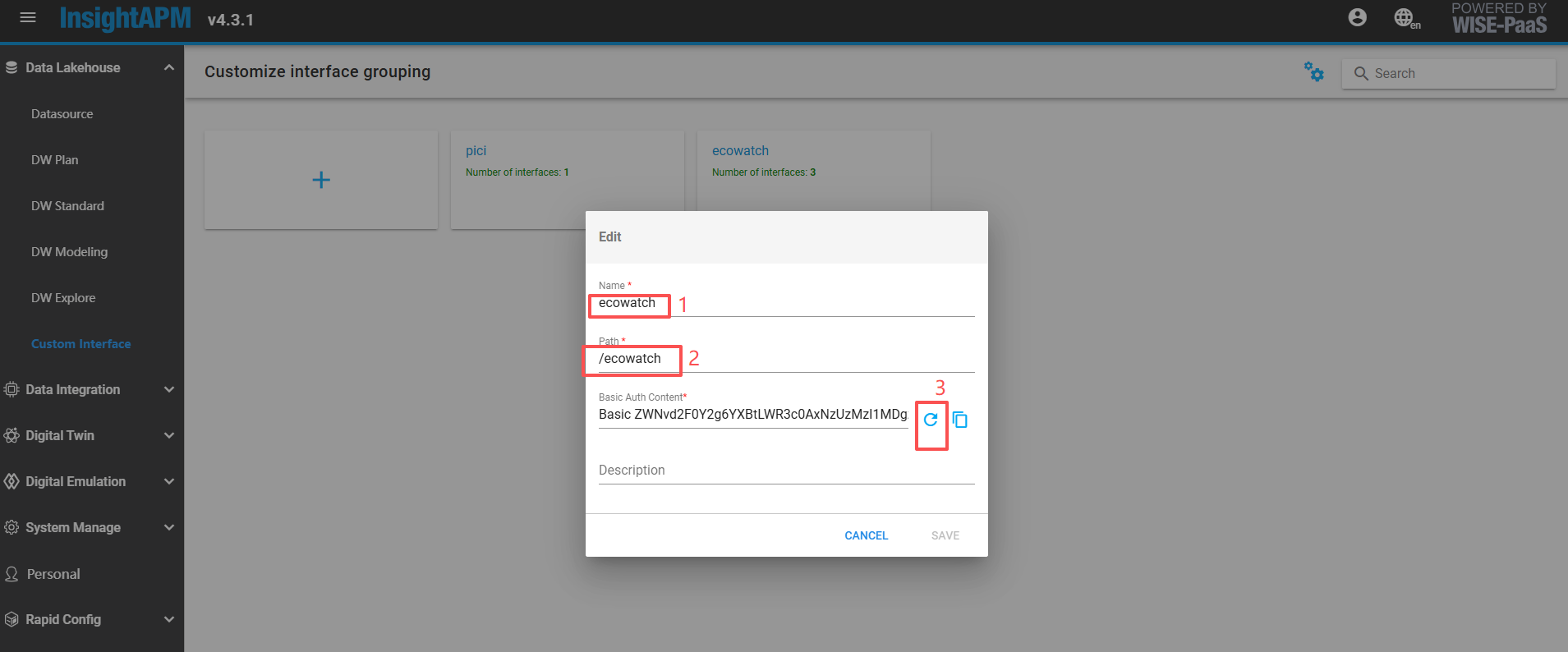Open the user account icon

coord(1357,17)
